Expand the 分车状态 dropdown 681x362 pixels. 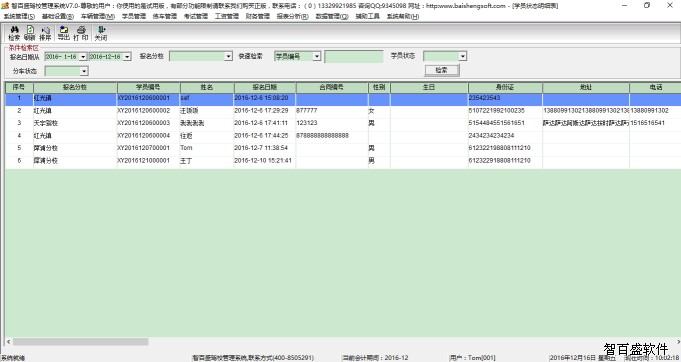click(x=84, y=71)
